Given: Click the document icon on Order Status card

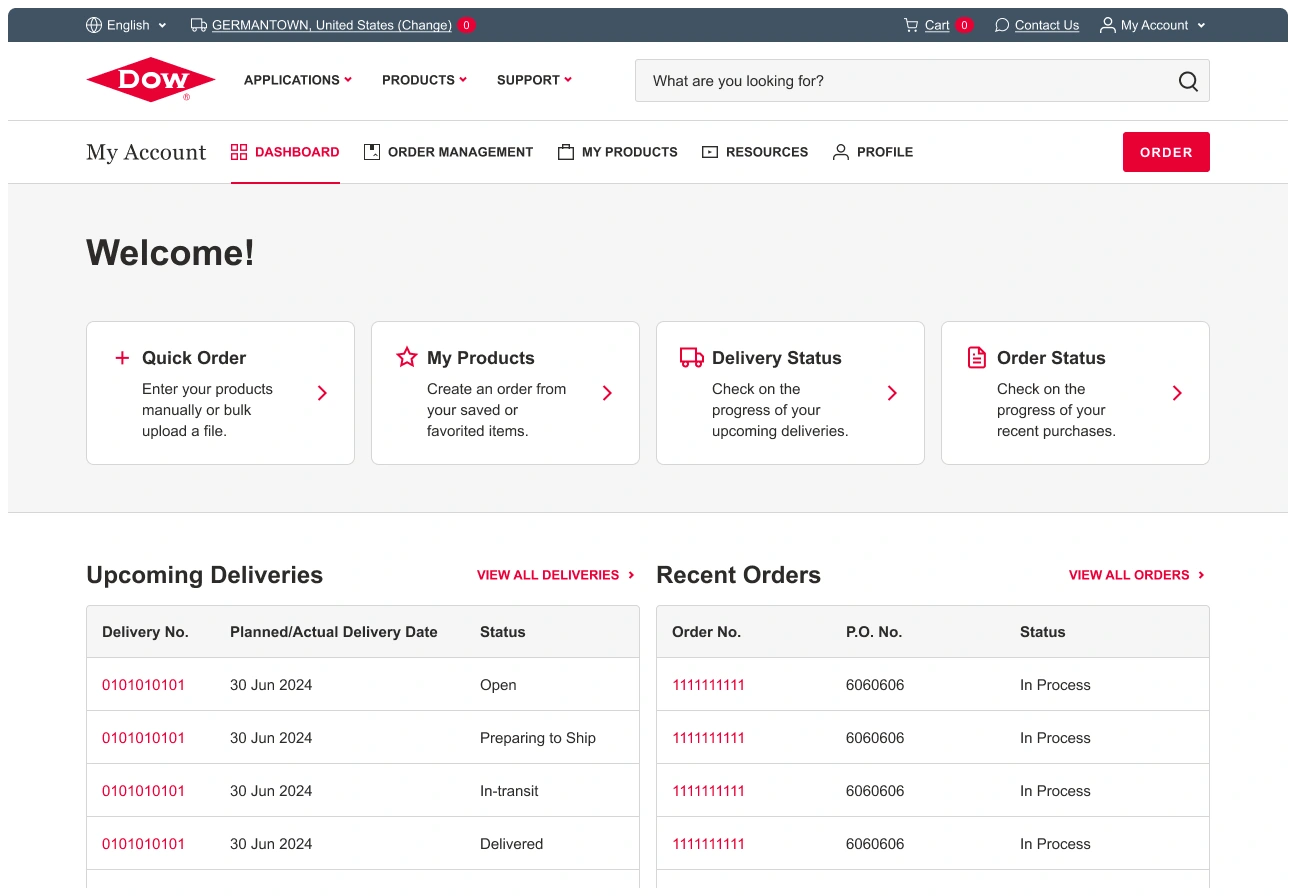Looking at the screenshot, I should tap(975, 357).
